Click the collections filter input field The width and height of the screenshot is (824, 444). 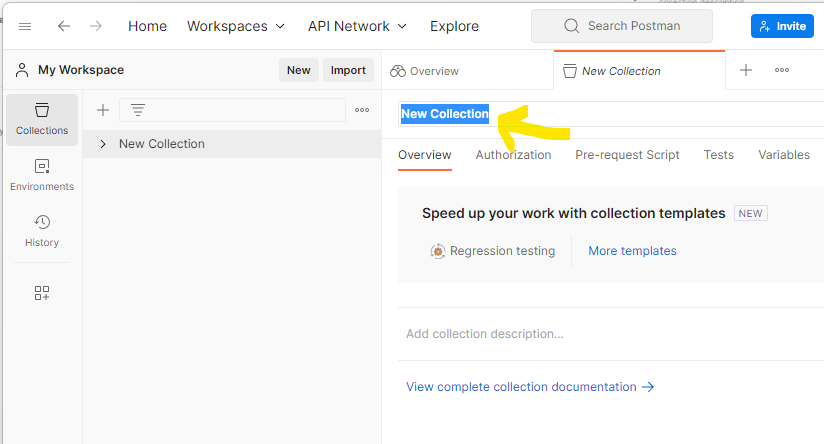pos(232,110)
